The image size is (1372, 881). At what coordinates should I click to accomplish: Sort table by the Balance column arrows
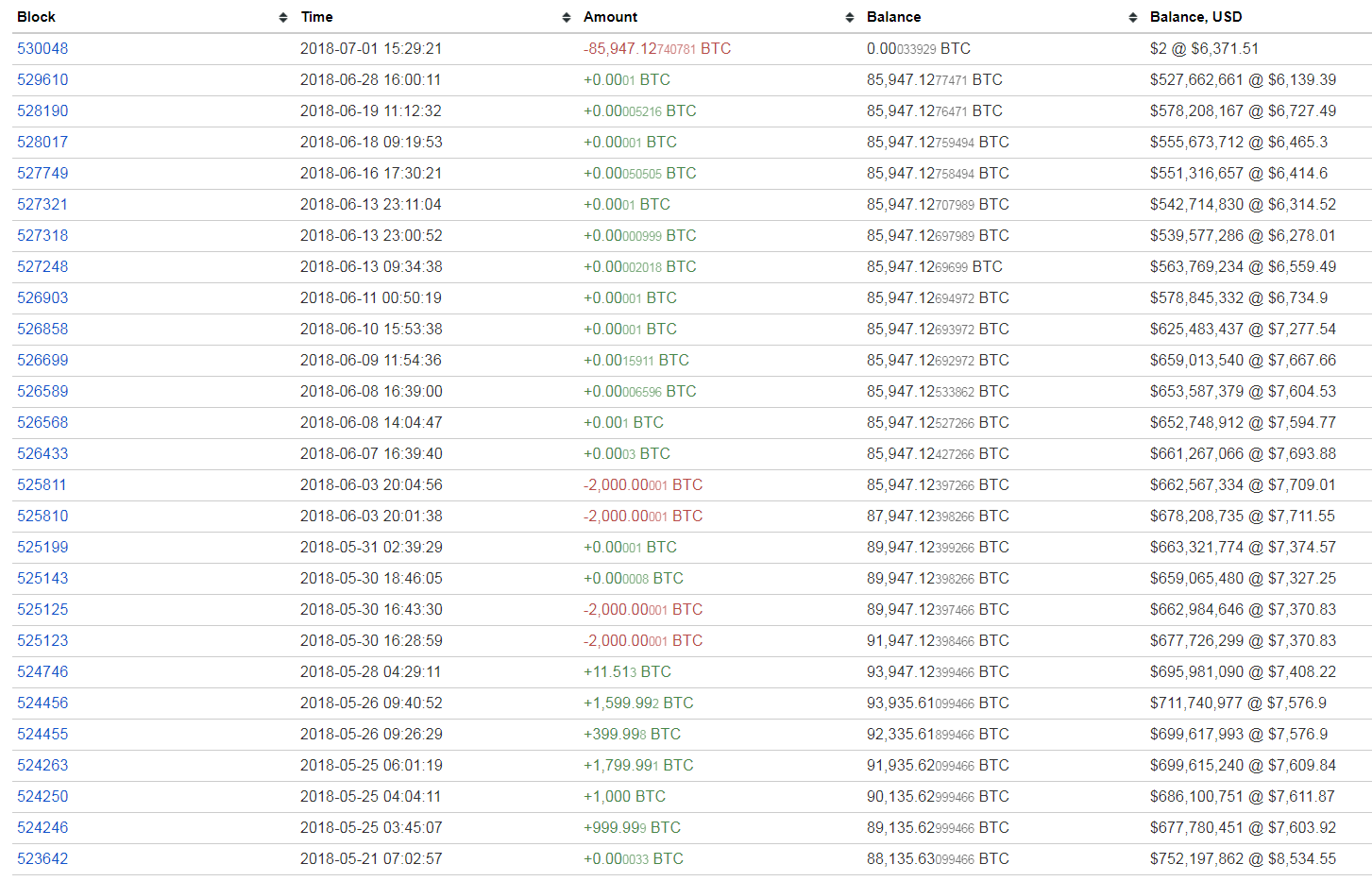1133,18
